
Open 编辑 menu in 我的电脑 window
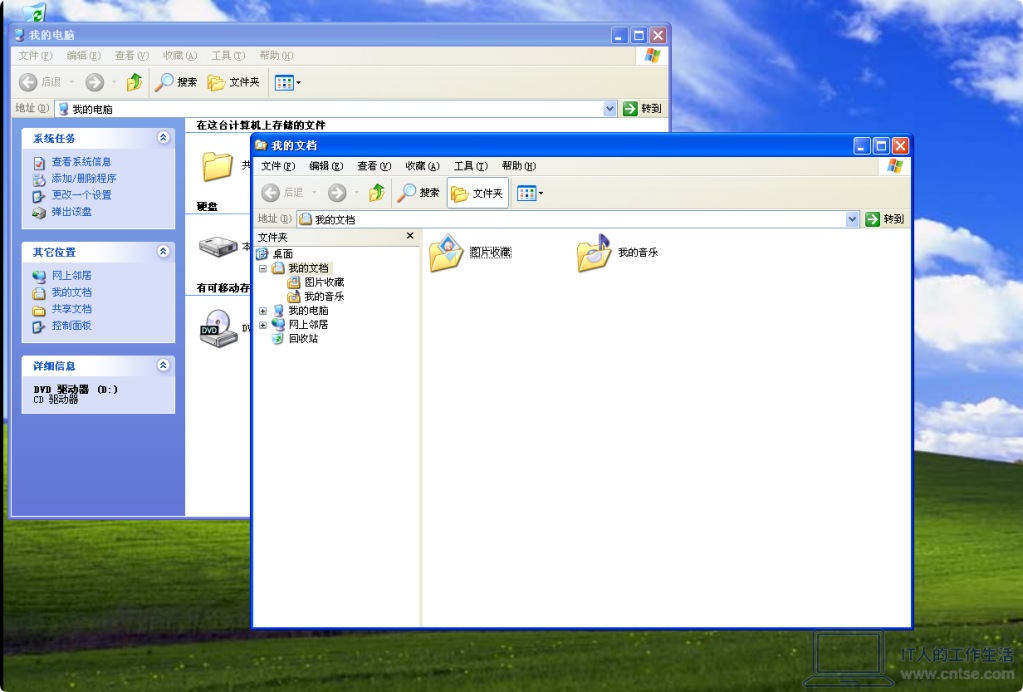(x=84, y=55)
